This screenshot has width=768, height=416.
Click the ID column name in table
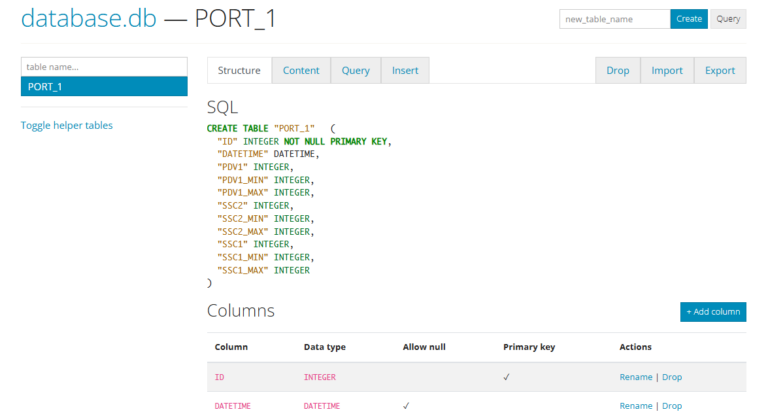click(220, 377)
